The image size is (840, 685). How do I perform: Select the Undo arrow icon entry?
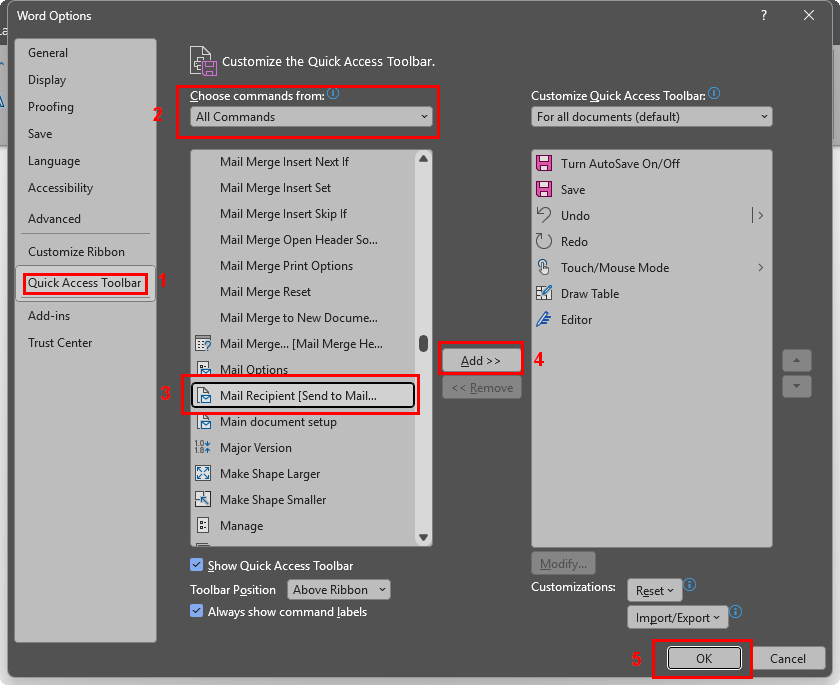point(544,215)
